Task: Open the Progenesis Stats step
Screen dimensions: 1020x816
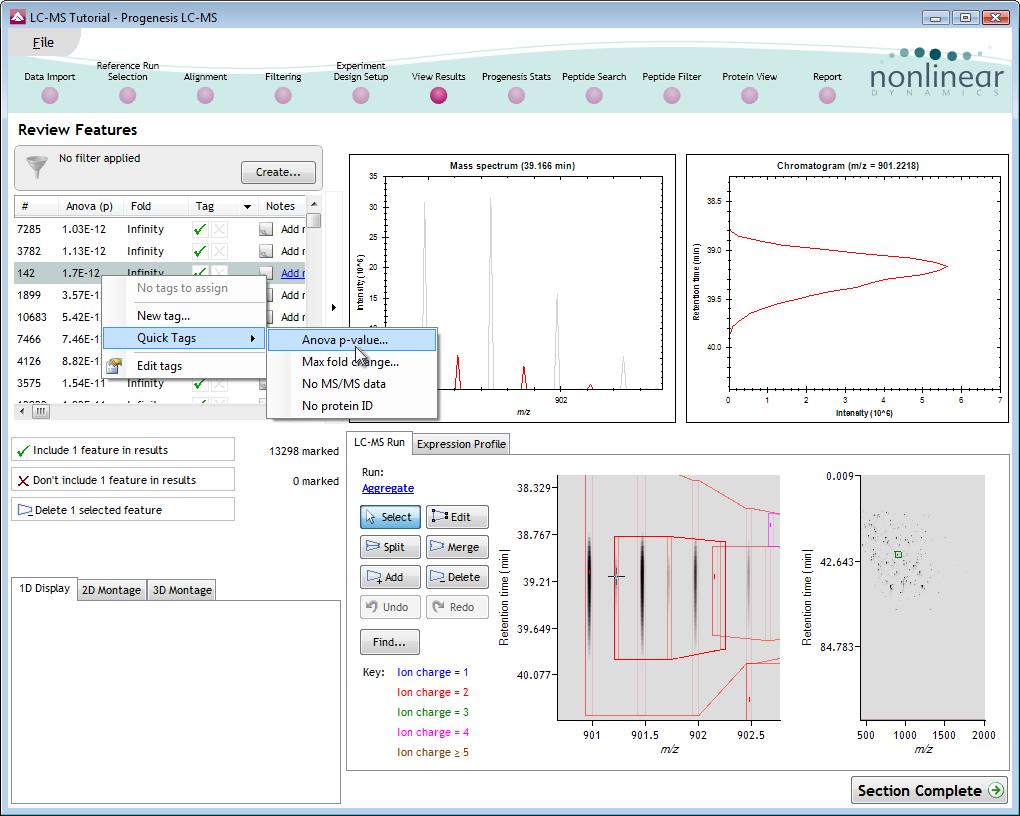Action: [x=516, y=95]
